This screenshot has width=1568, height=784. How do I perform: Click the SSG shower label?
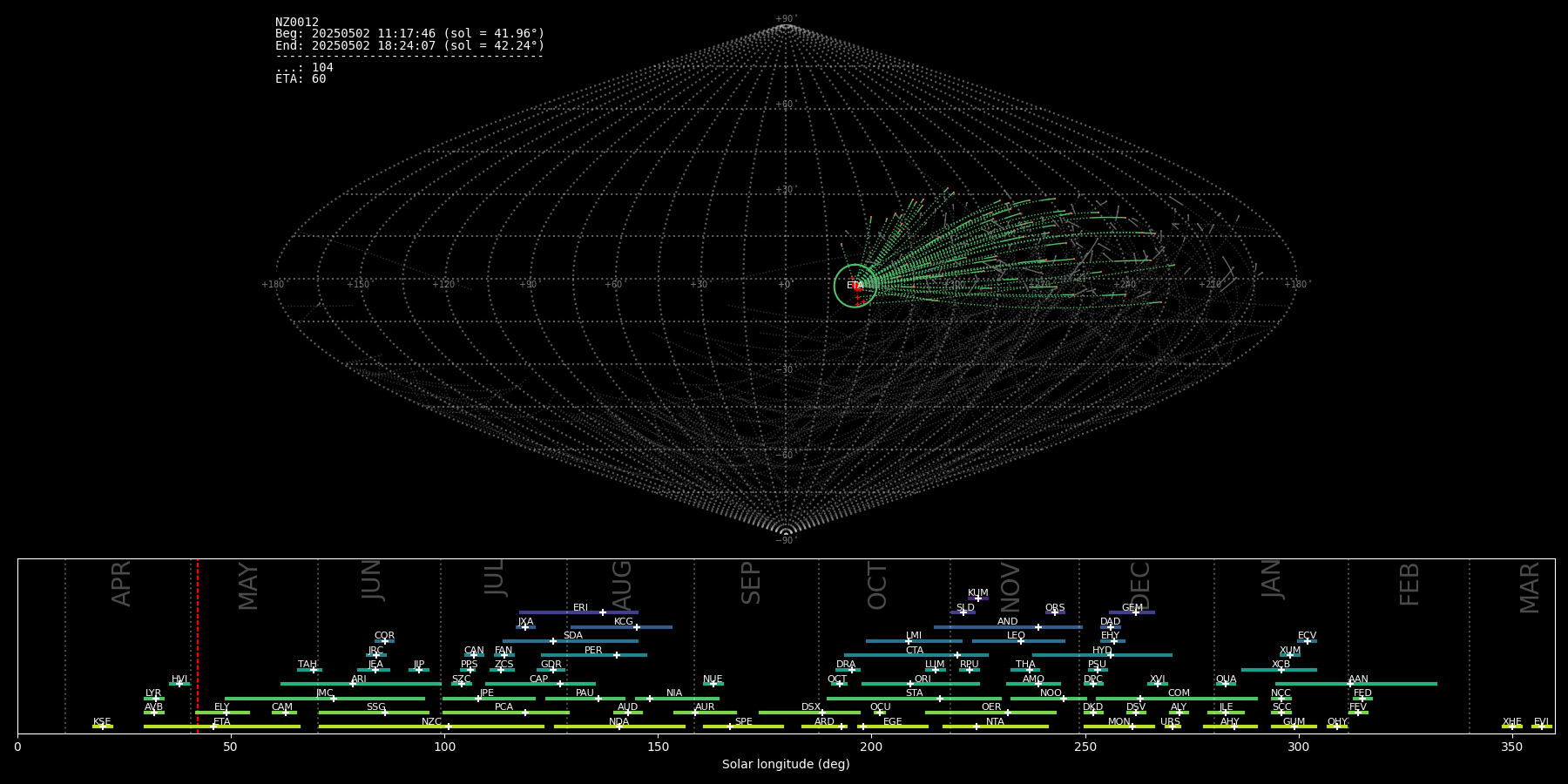pos(375,707)
